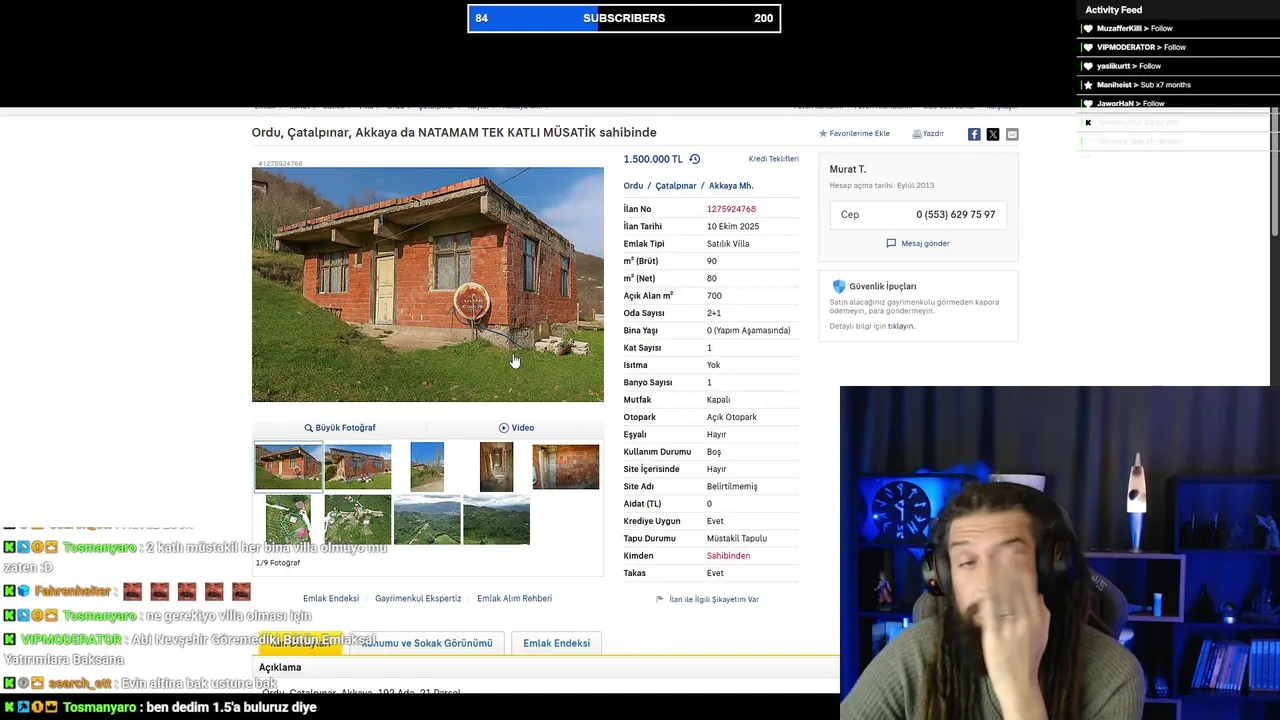
Task: Click the Sahibinden value beside Kimden
Action: 728,556
